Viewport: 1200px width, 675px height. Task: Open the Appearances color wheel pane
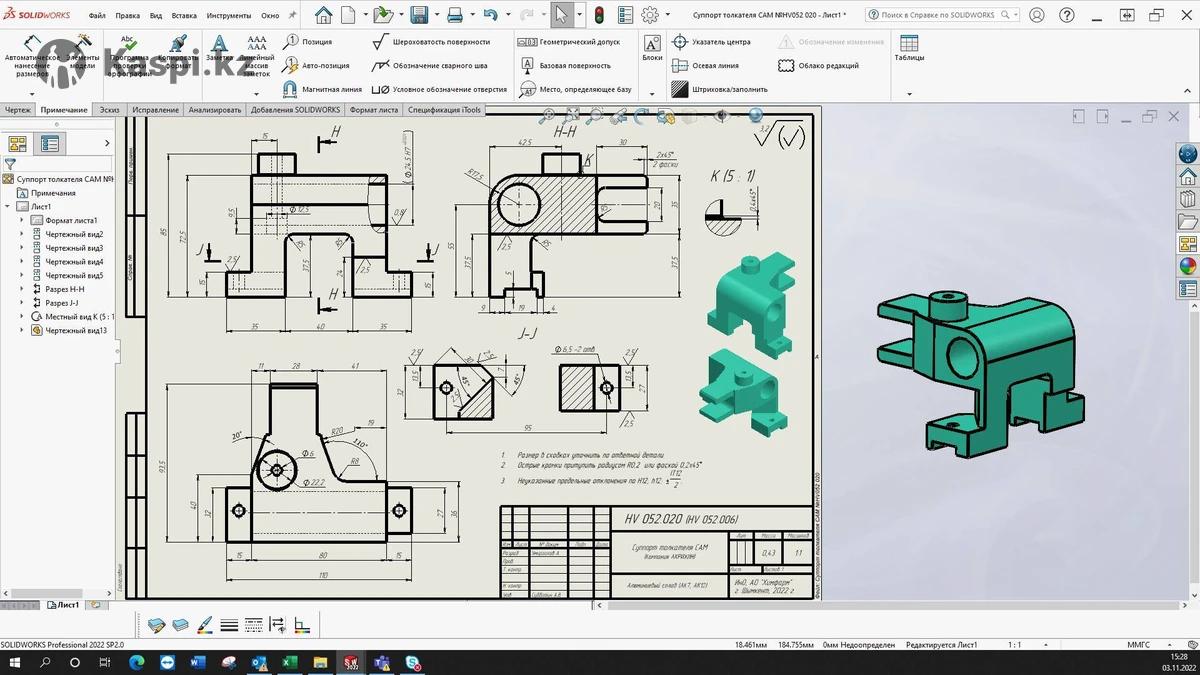click(1188, 266)
